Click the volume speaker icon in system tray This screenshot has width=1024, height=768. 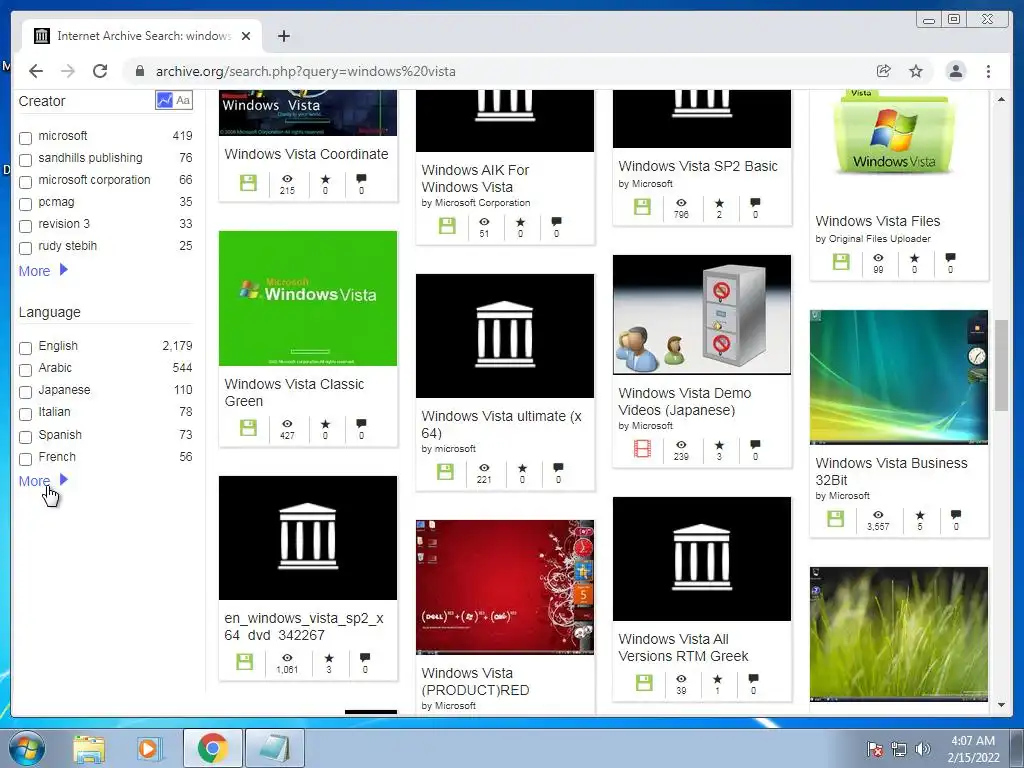point(923,749)
